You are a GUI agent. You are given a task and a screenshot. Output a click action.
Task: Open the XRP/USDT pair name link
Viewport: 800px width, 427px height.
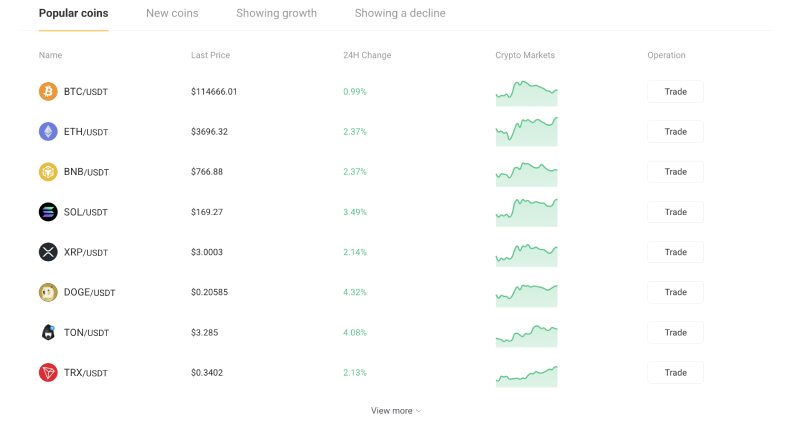(x=86, y=252)
